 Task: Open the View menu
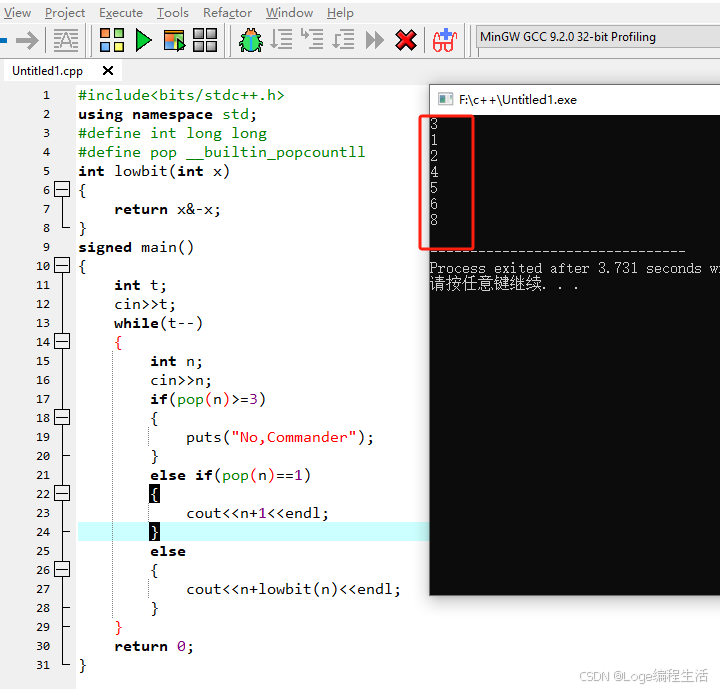tap(17, 13)
